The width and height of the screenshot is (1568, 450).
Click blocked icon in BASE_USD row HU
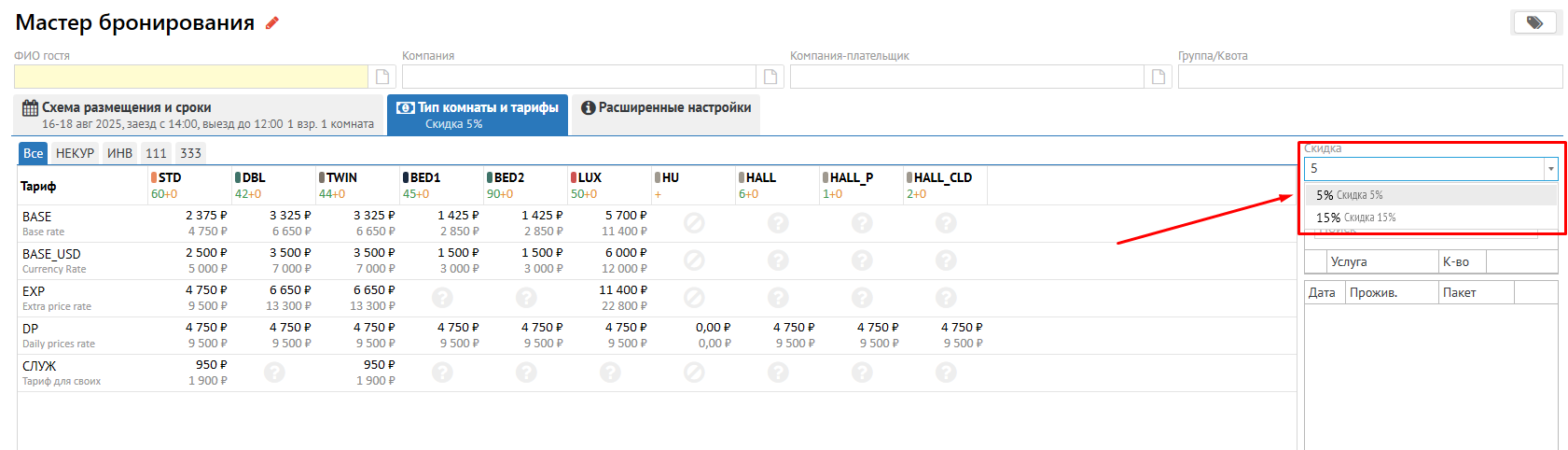pos(694,260)
